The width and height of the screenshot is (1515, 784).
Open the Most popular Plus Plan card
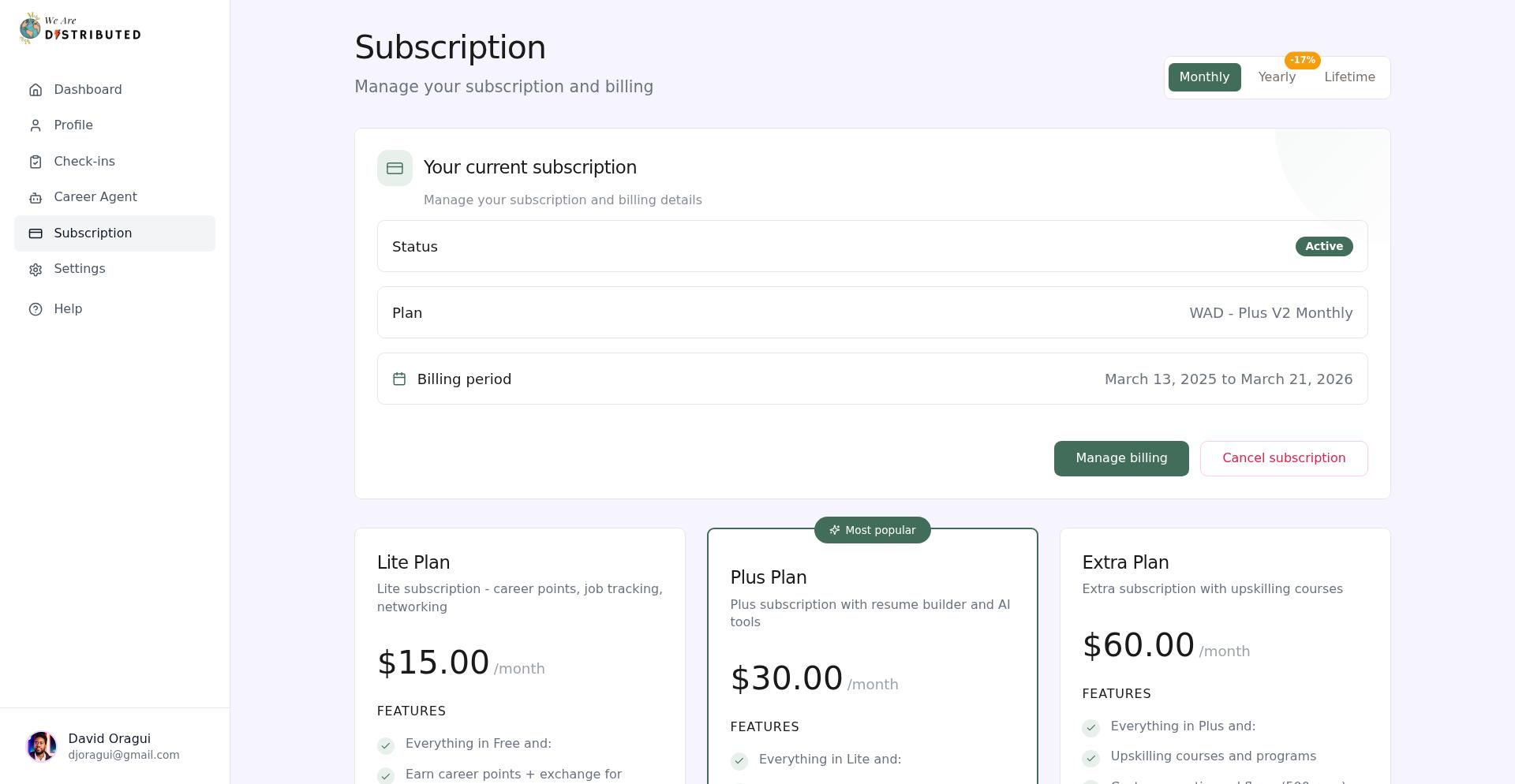[x=872, y=655]
